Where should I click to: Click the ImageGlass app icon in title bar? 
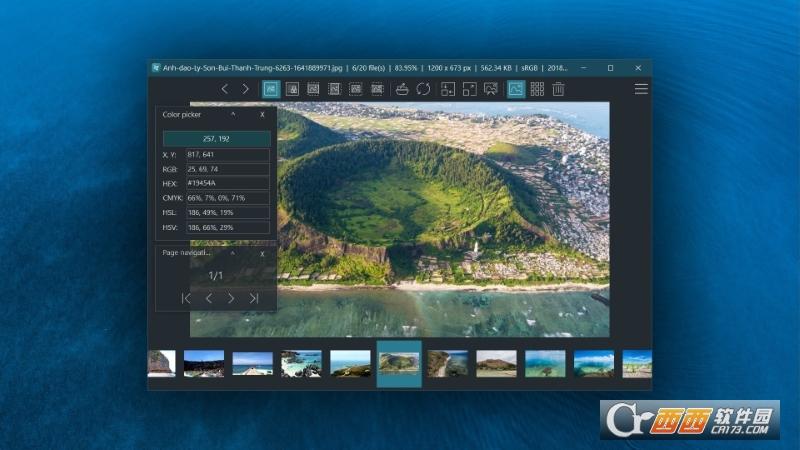156,67
